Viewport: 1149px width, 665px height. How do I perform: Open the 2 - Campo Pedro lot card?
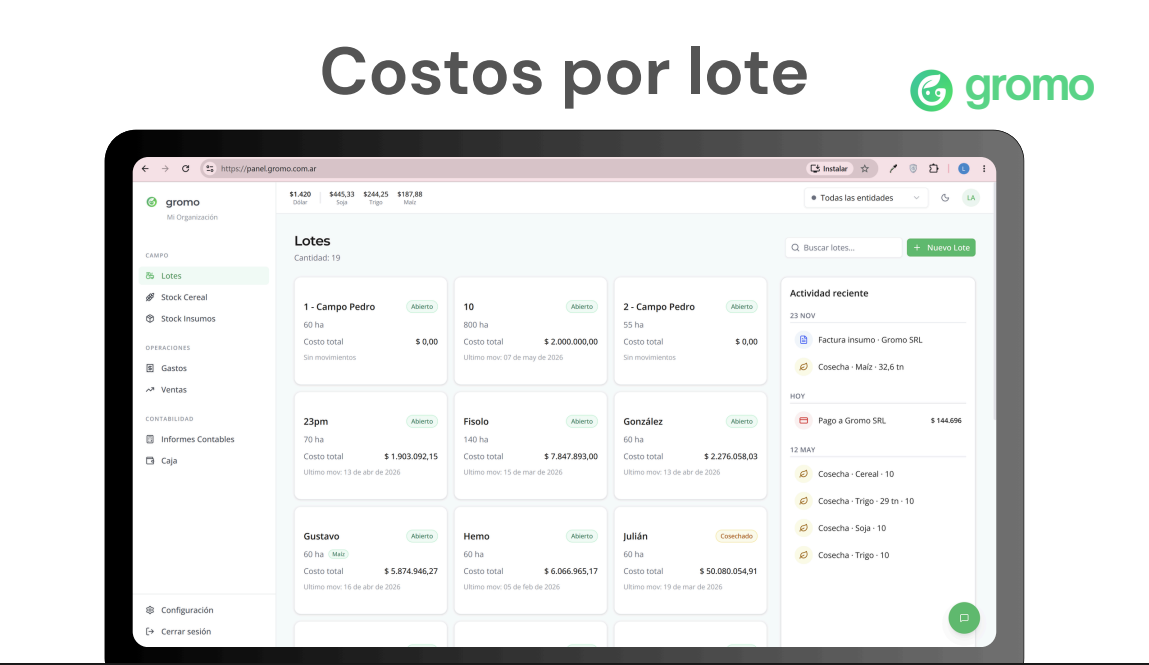pyautogui.click(x=690, y=330)
